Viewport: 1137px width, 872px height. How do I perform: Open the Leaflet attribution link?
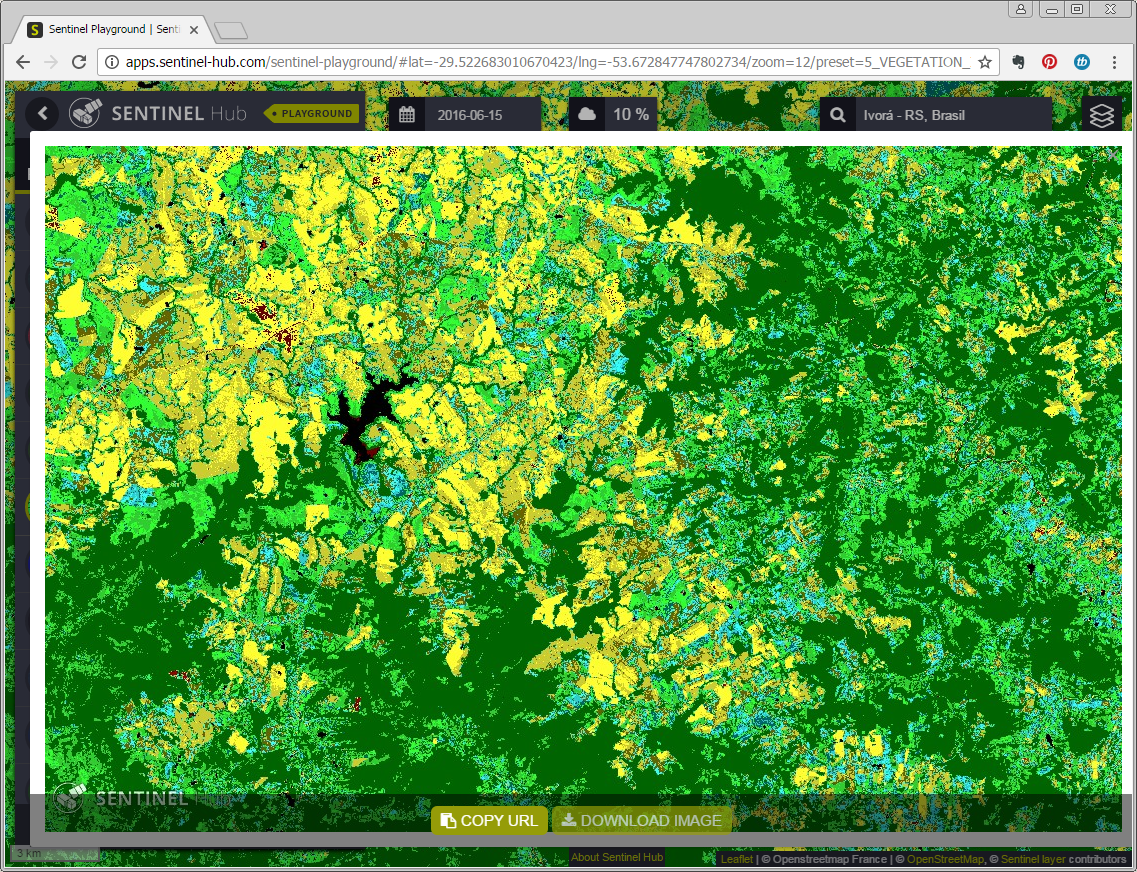tap(736, 859)
